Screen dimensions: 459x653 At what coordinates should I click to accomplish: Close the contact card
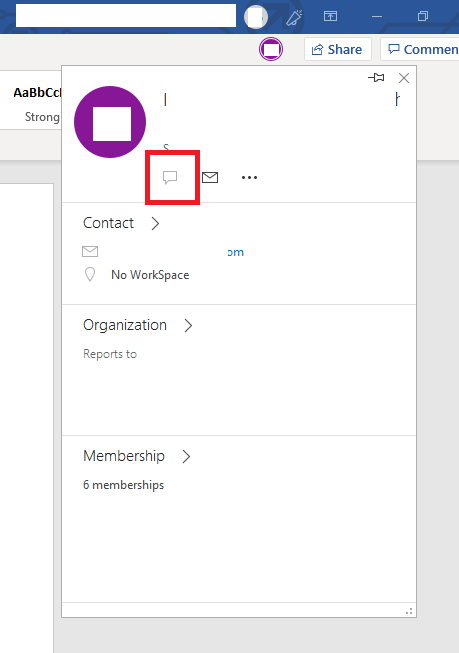pos(404,78)
